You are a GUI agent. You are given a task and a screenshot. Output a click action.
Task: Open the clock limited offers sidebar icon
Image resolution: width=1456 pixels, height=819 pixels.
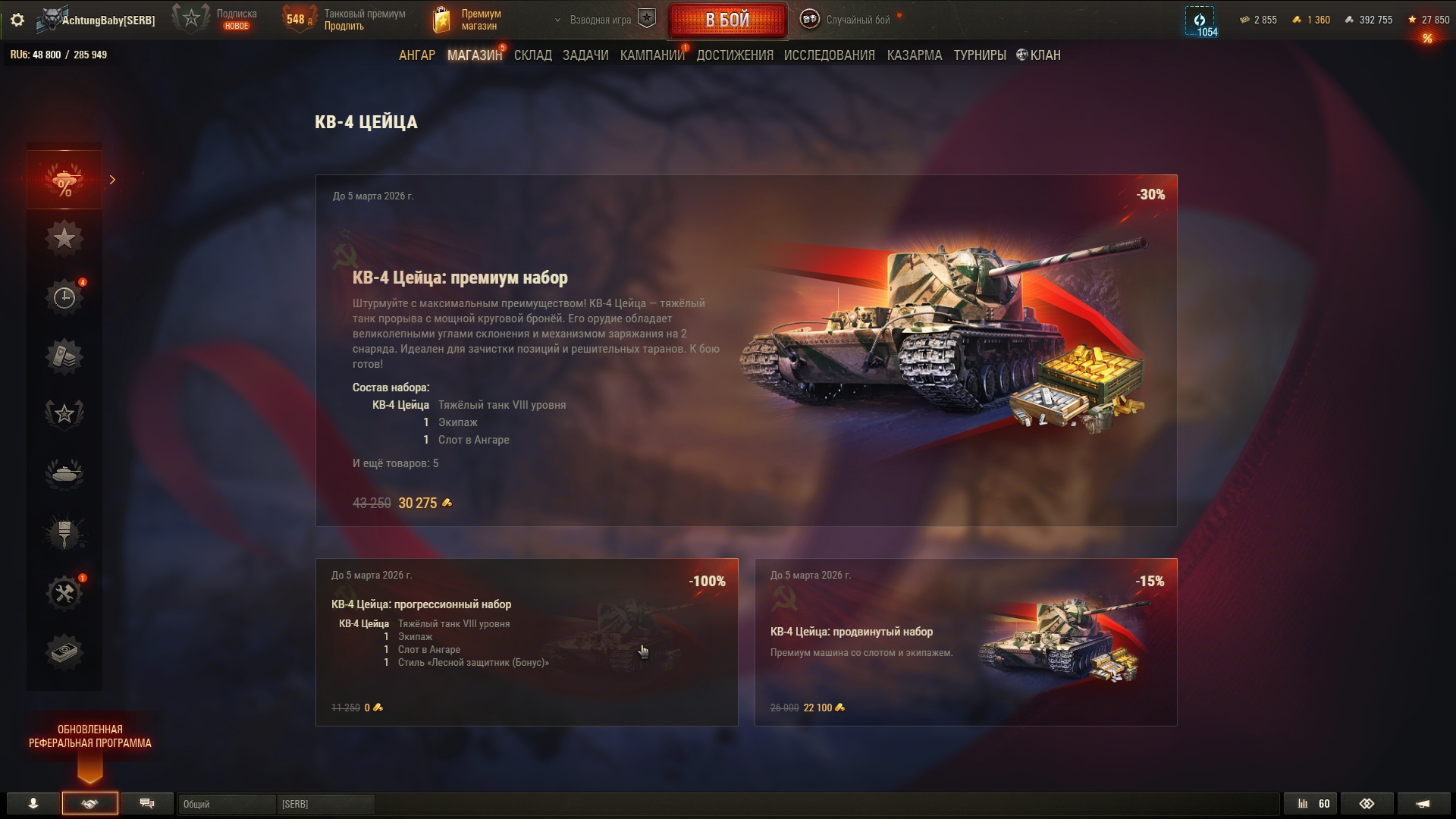click(64, 297)
